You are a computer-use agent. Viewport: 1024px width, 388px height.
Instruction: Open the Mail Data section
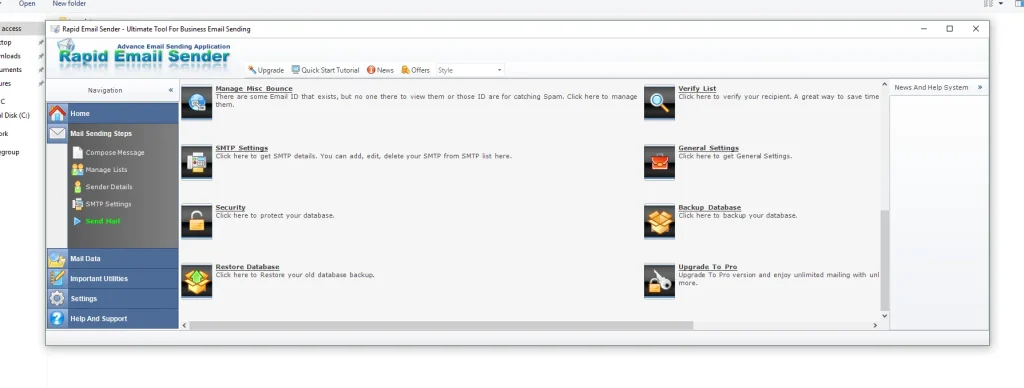pyautogui.click(x=112, y=259)
